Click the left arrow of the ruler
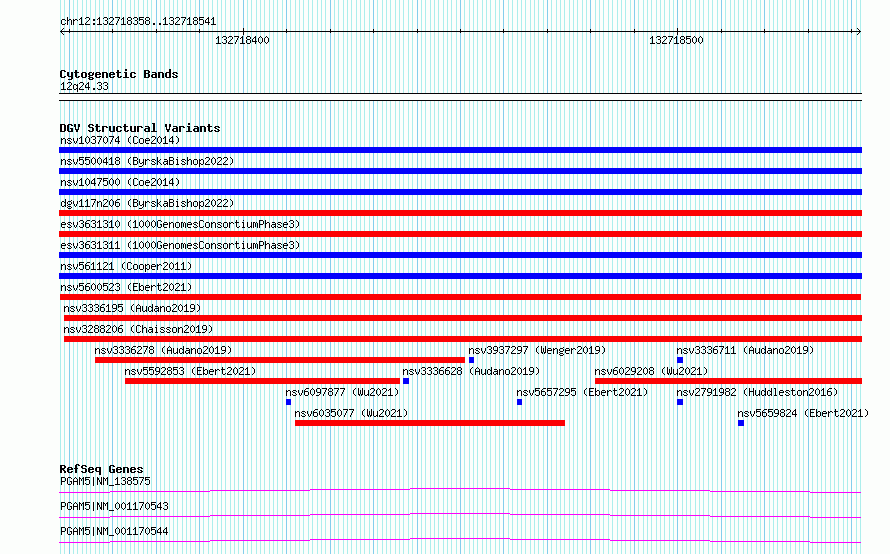This screenshot has height=554, width=890. point(64,32)
